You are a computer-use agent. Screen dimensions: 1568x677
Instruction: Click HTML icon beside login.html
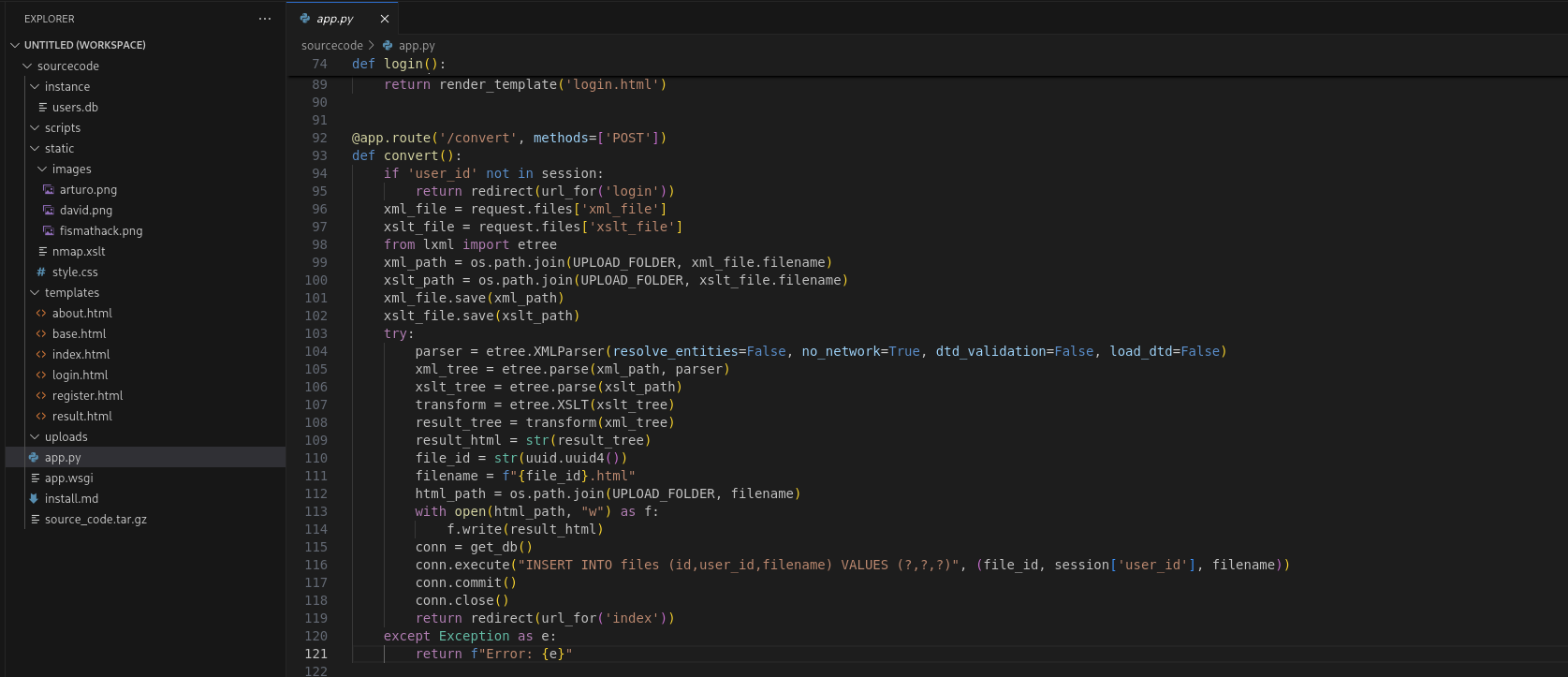click(41, 375)
